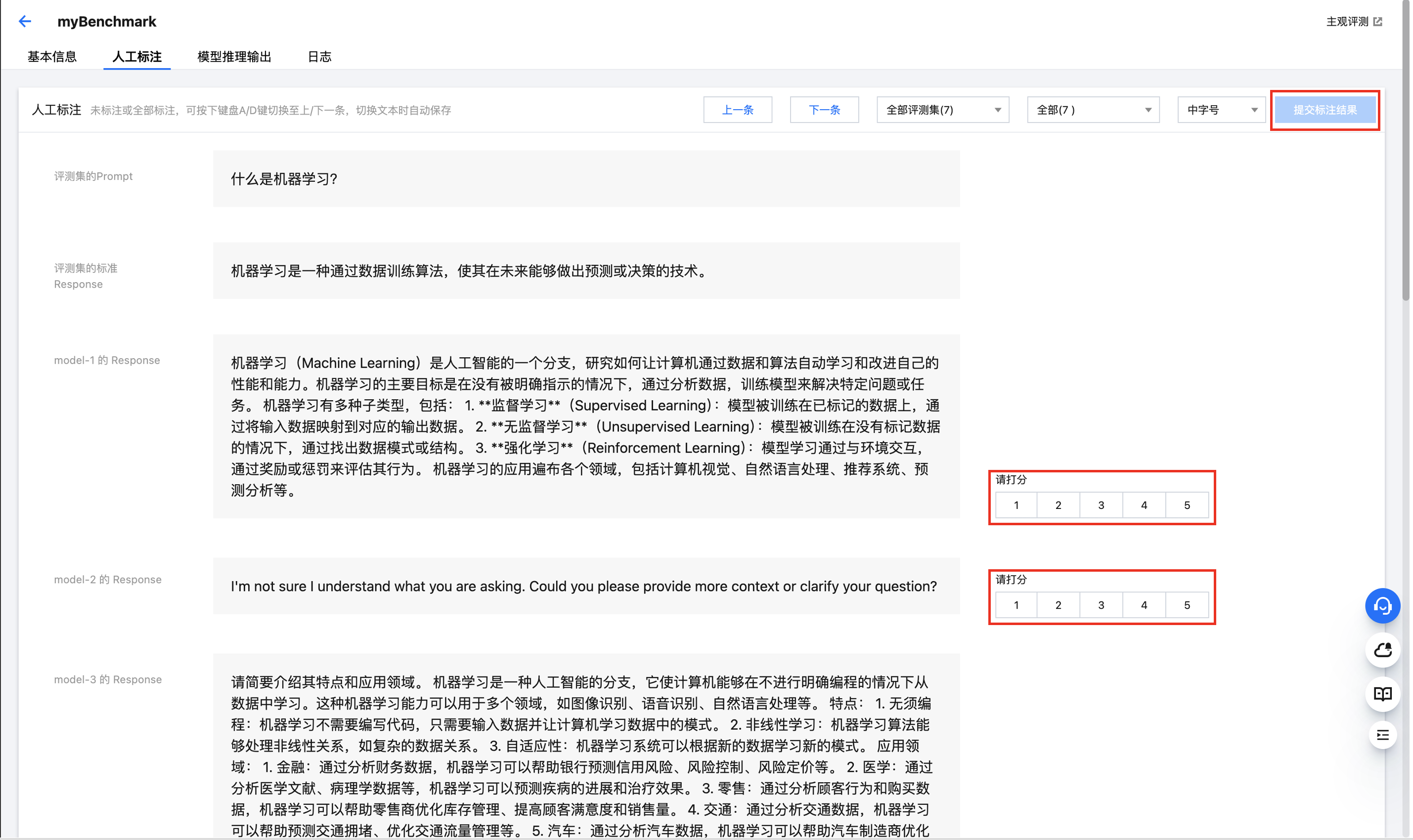This screenshot has width=1413, height=840.
Task: Rate model-1 response with score 3
Action: (x=1101, y=505)
